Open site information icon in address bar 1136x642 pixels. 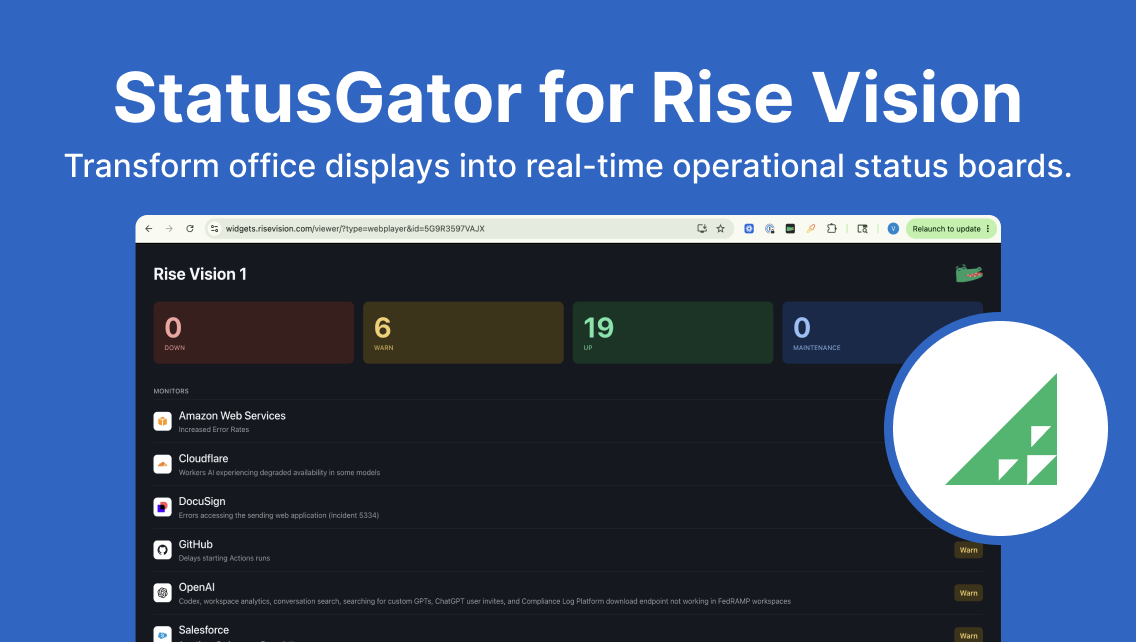pyautogui.click(x=214, y=228)
